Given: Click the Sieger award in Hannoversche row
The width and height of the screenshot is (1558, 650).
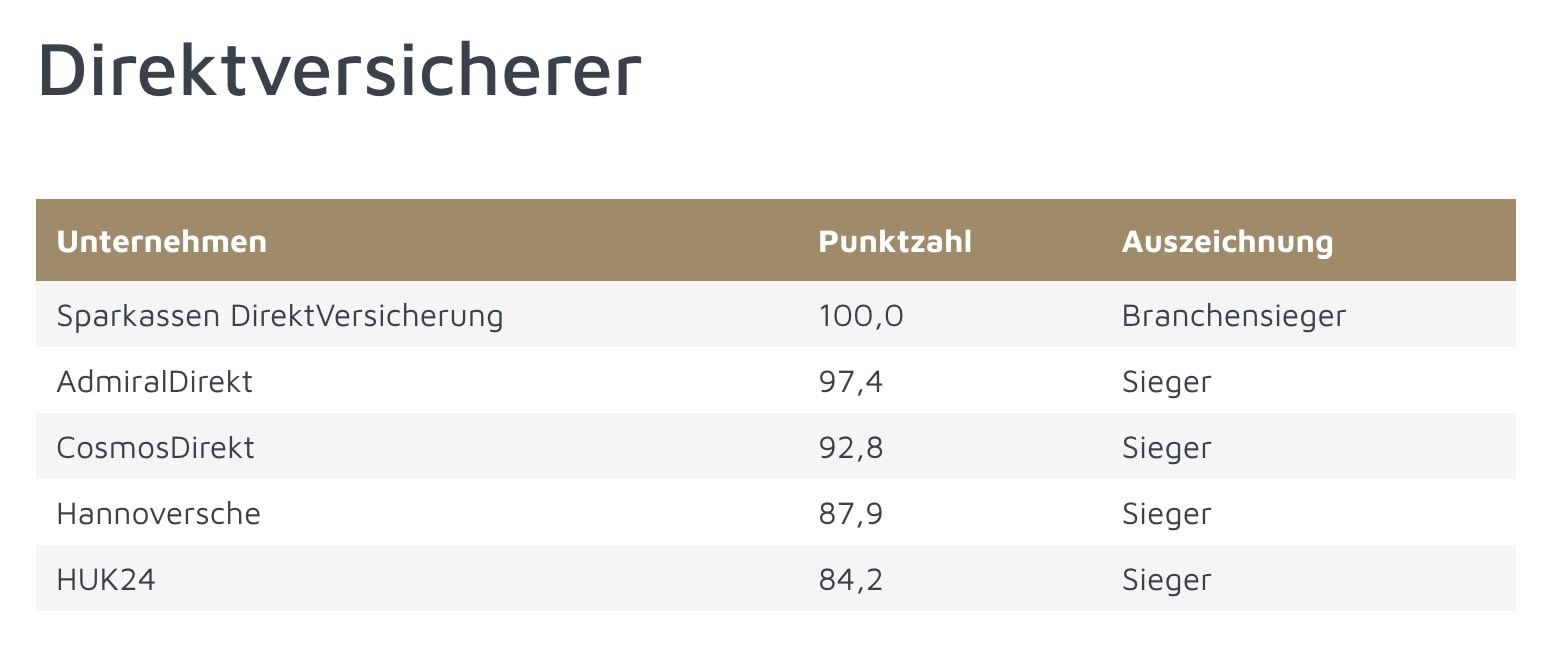Looking at the screenshot, I should (1166, 513).
